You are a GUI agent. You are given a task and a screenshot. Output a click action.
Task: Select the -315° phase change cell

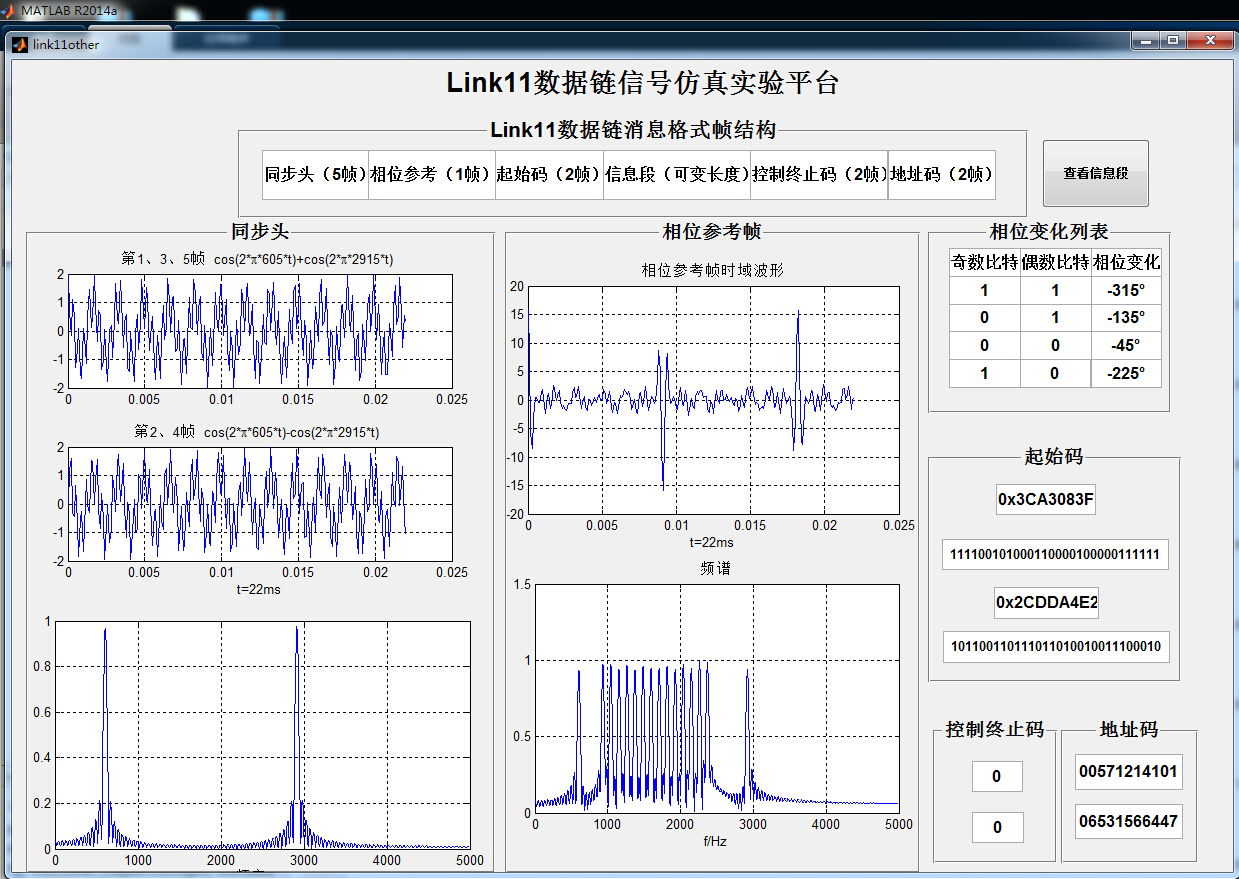(1126, 291)
